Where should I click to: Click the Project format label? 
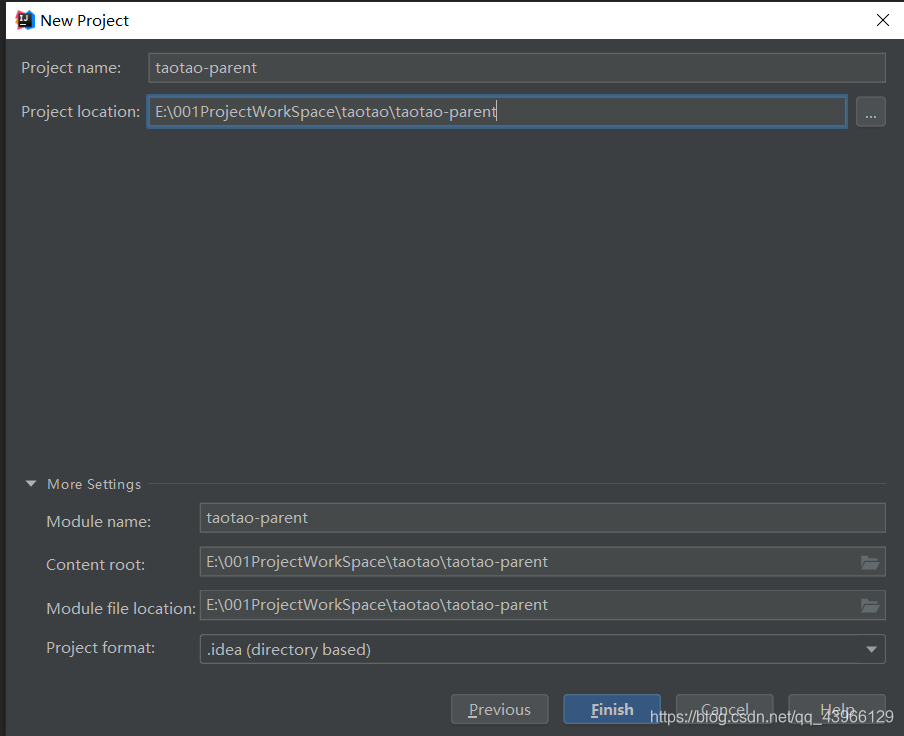coord(100,648)
